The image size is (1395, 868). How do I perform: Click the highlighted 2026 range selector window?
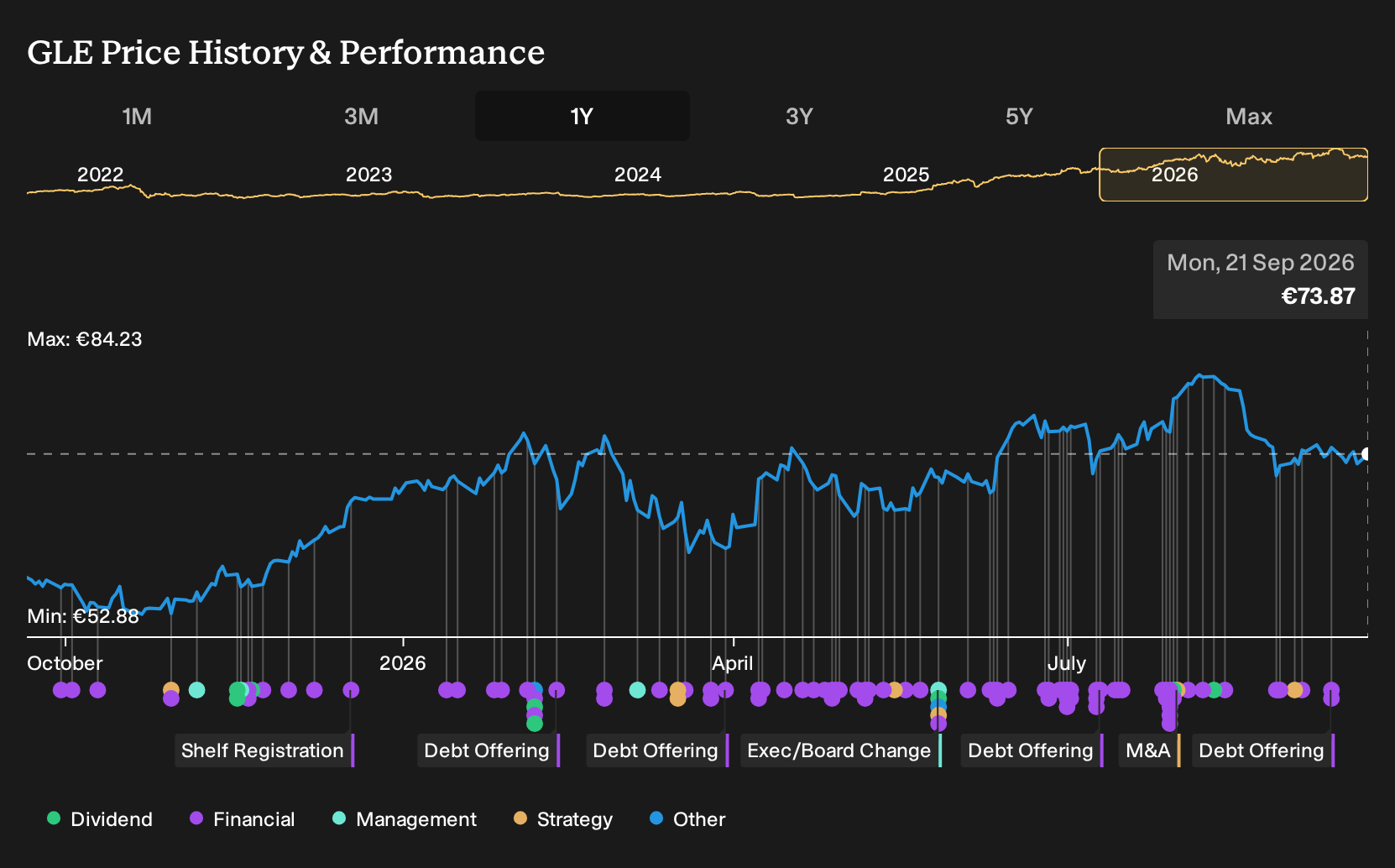point(1234,175)
